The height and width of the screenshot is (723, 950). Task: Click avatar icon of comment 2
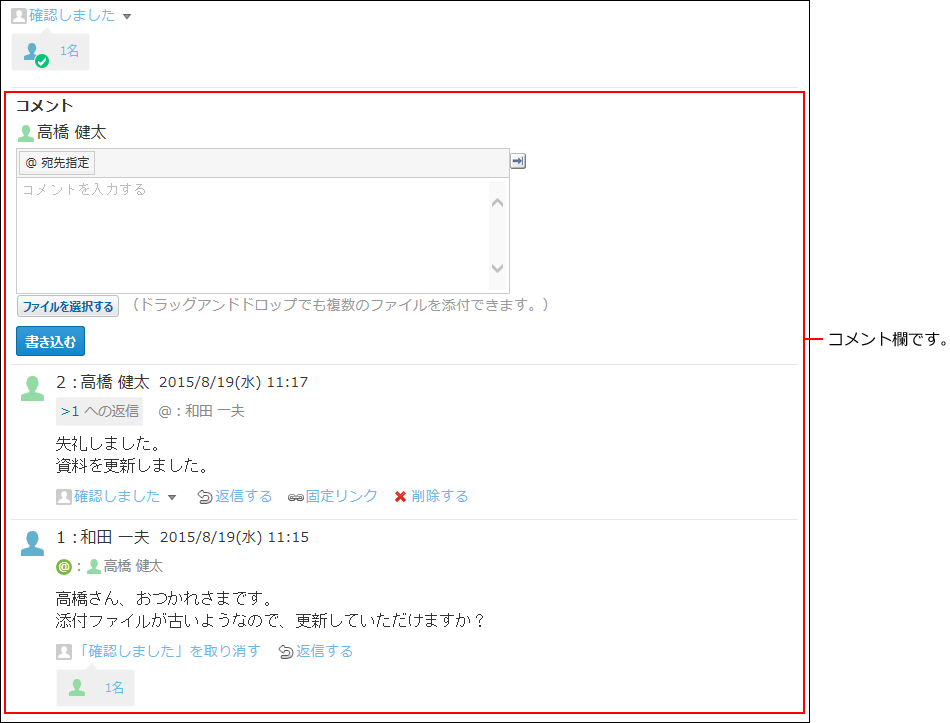coord(32,388)
